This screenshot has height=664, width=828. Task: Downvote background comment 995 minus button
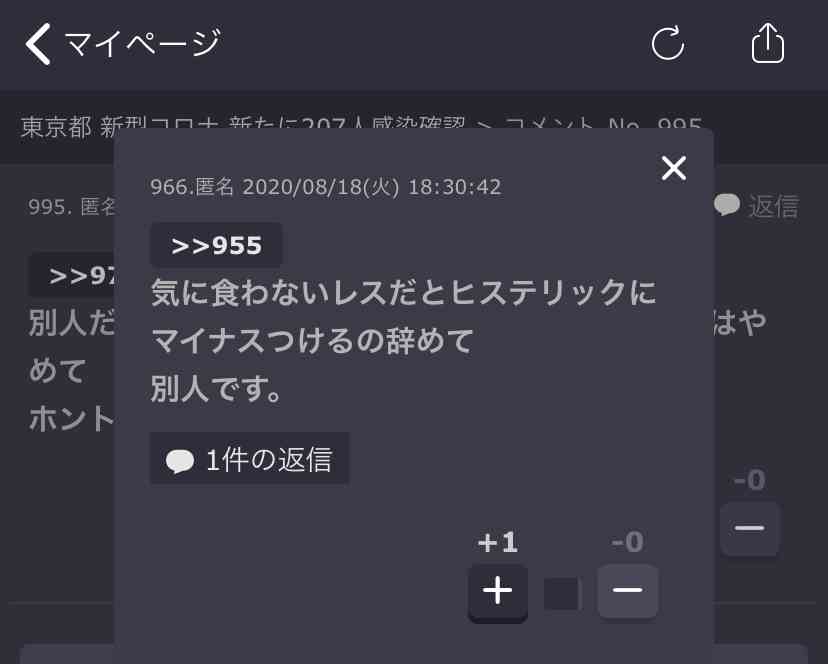[749, 528]
